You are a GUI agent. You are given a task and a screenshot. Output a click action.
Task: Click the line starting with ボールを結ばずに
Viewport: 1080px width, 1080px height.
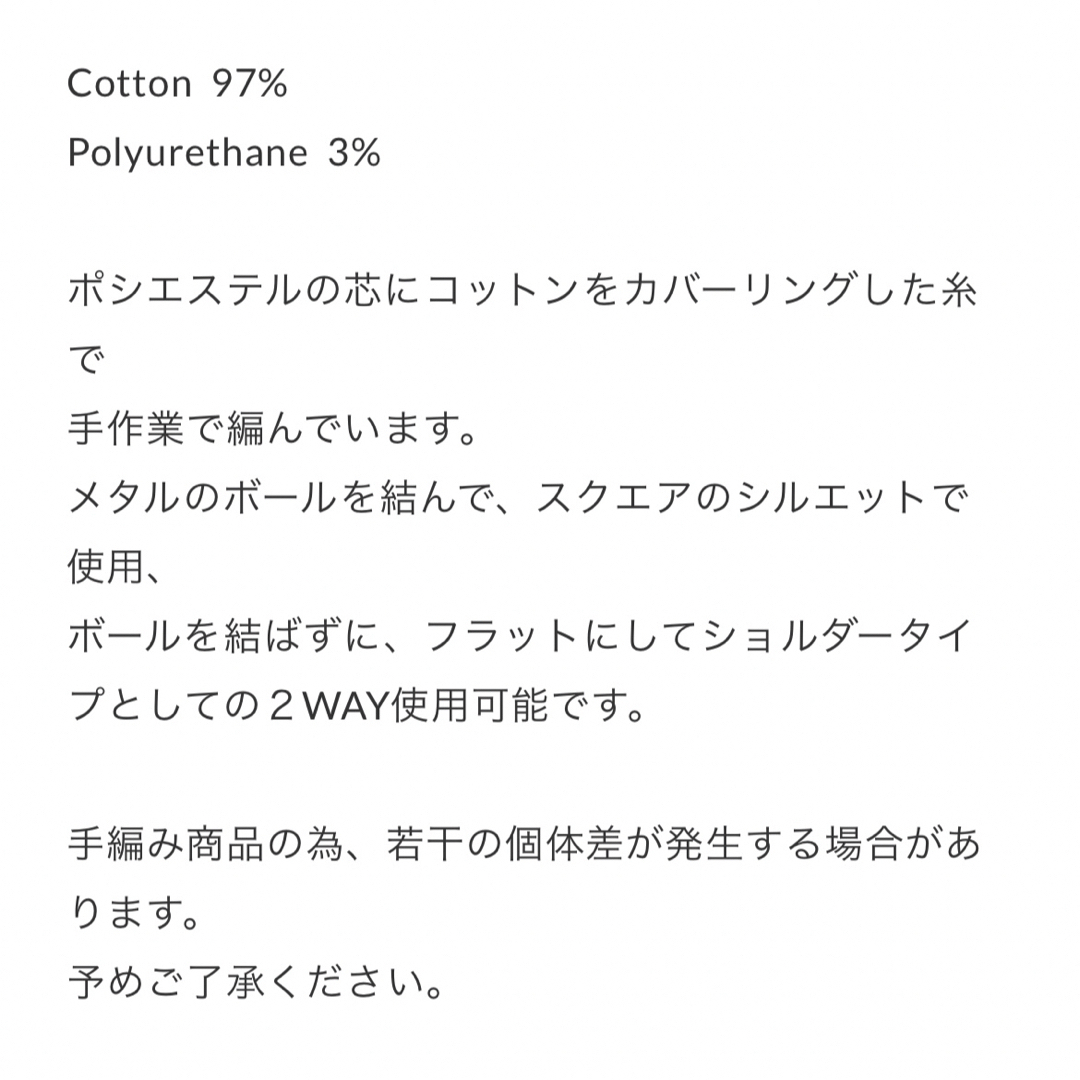tap(519, 636)
